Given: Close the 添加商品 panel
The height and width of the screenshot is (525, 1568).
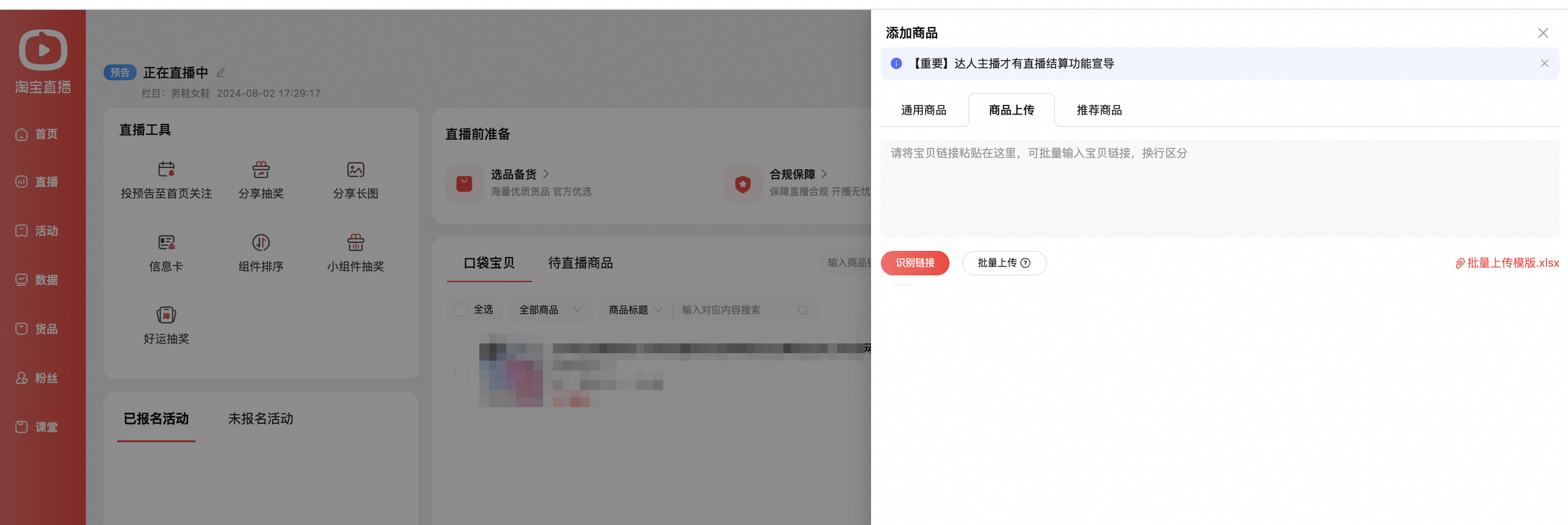Looking at the screenshot, I should pos(1543,33).
